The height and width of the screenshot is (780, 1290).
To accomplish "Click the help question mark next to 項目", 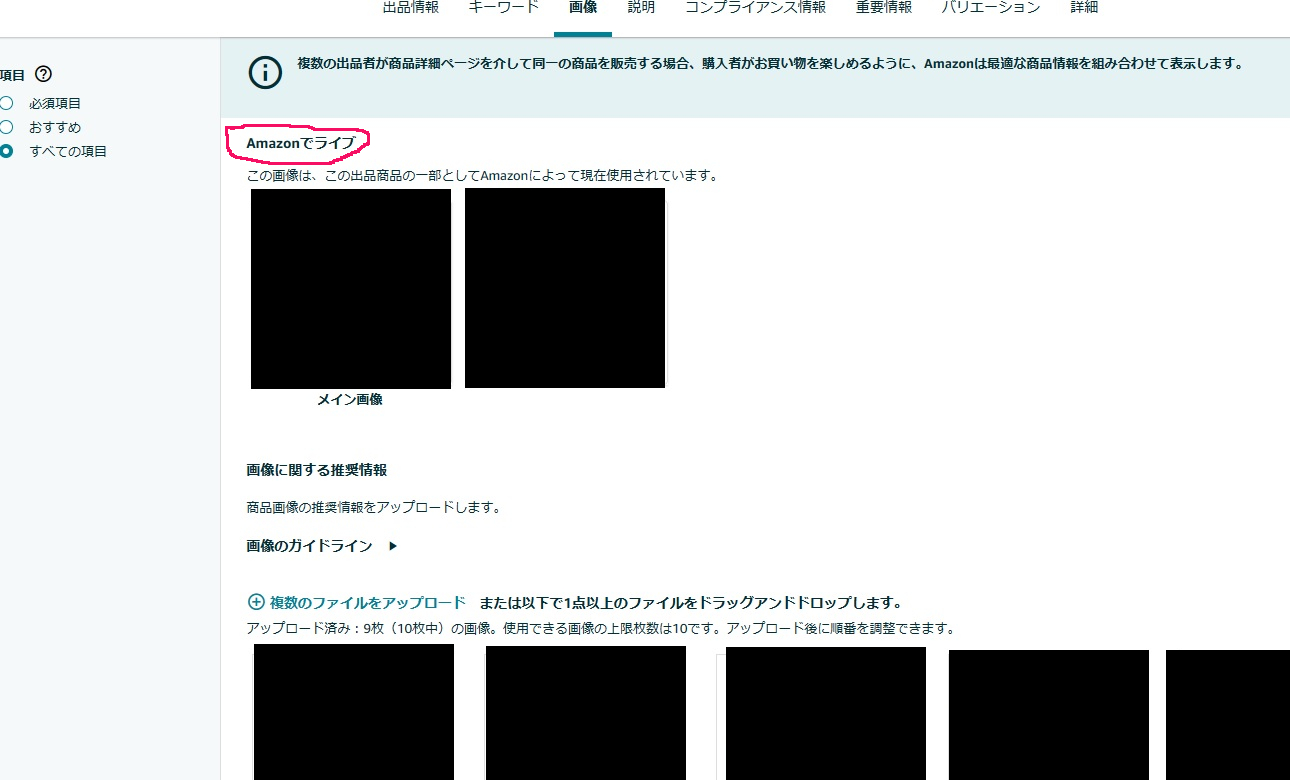I will click(x=42, y=73).
